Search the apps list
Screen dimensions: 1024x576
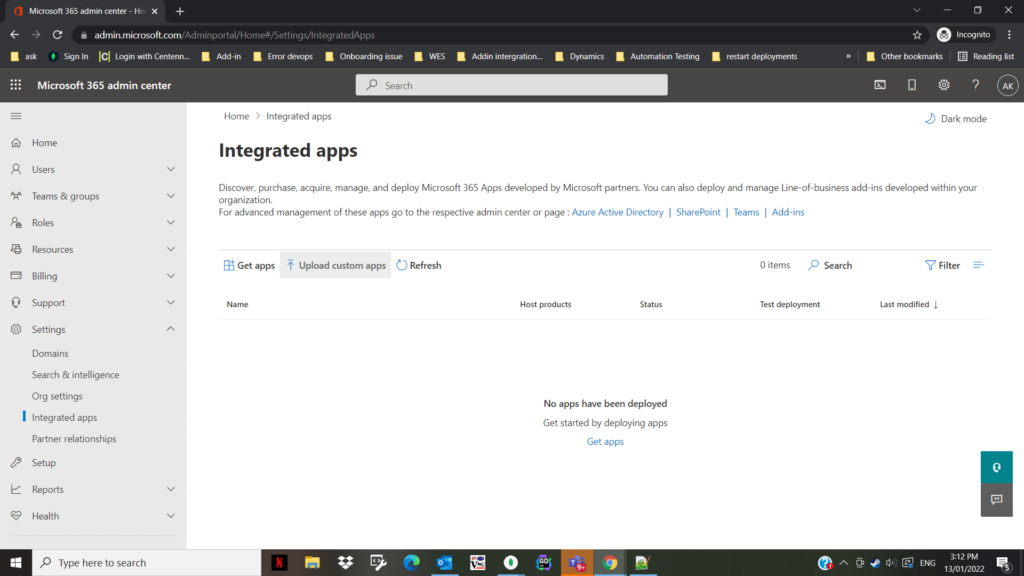(830, 265)
